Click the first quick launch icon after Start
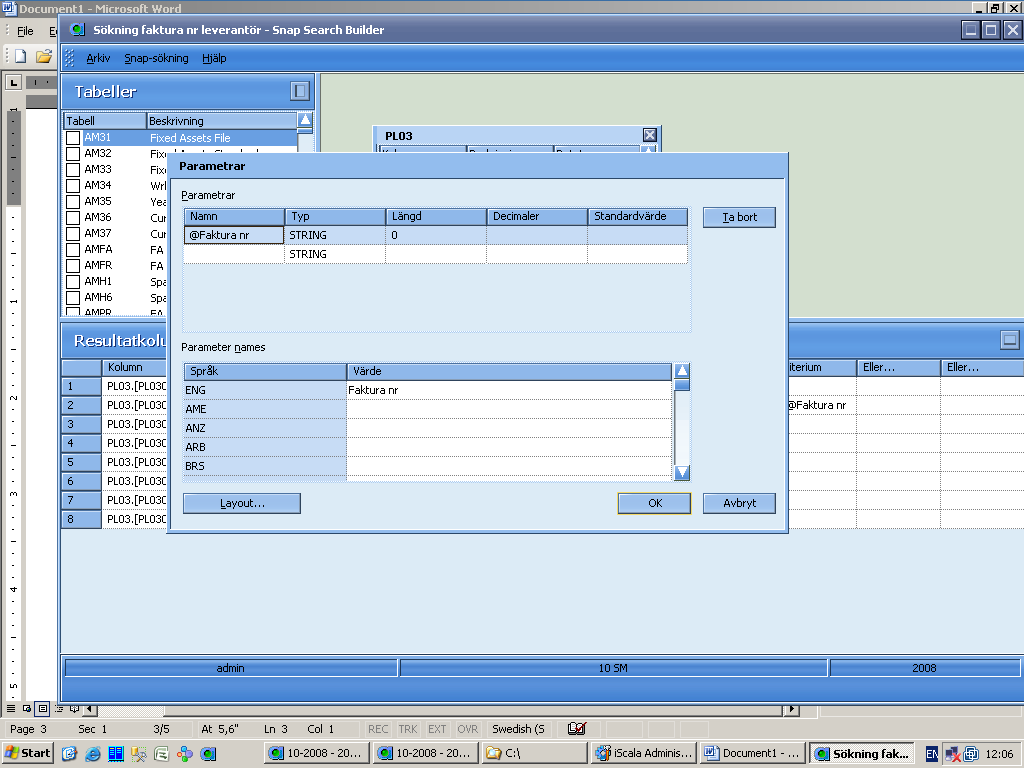The width and height of the screenshot is (1024, 768). 70,754
